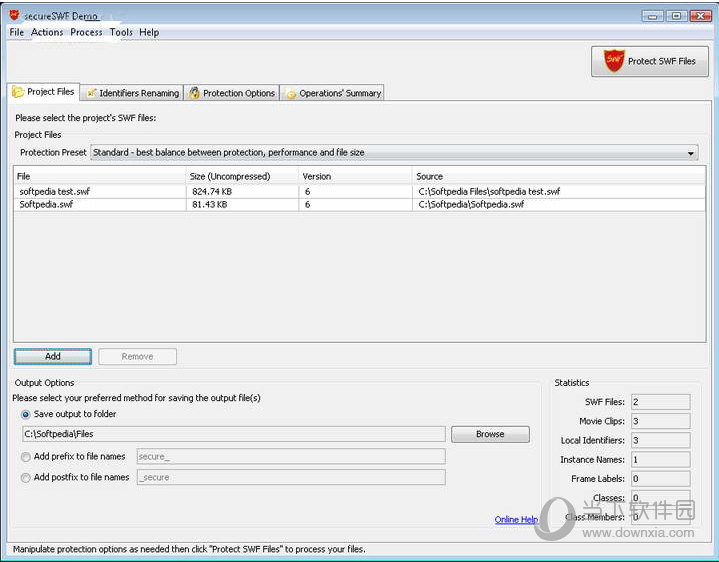The image size is (719, 562).
Task: Click the Protect SWF Files button
Action: (650, 61)
